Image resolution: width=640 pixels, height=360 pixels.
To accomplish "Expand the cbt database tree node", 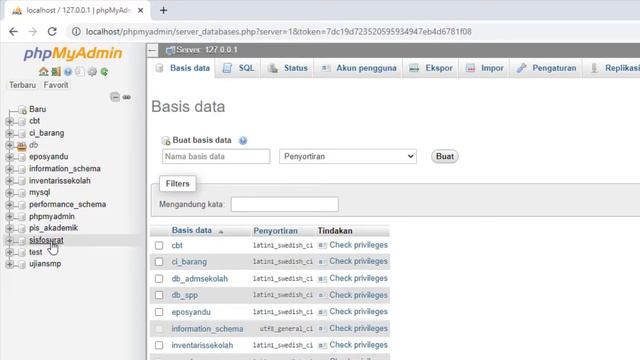I will click(x=9, y=121).
